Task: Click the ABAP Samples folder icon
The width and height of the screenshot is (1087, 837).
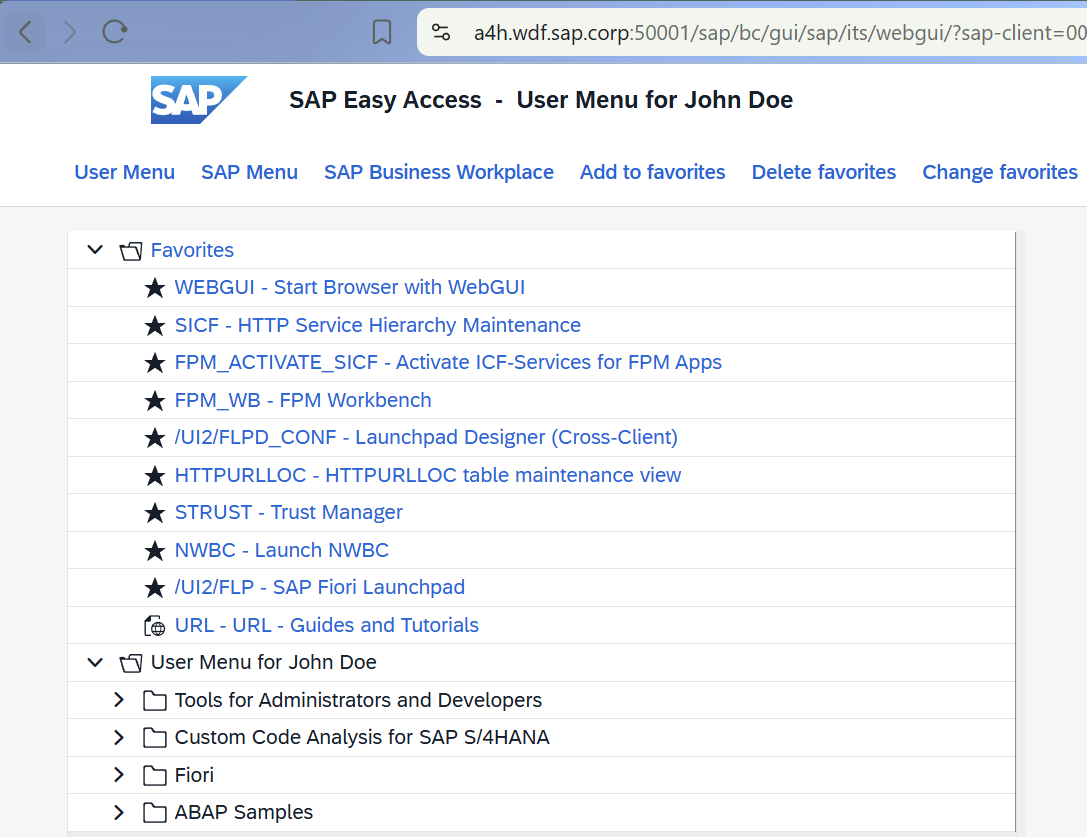Action: [x=155, y=813]
